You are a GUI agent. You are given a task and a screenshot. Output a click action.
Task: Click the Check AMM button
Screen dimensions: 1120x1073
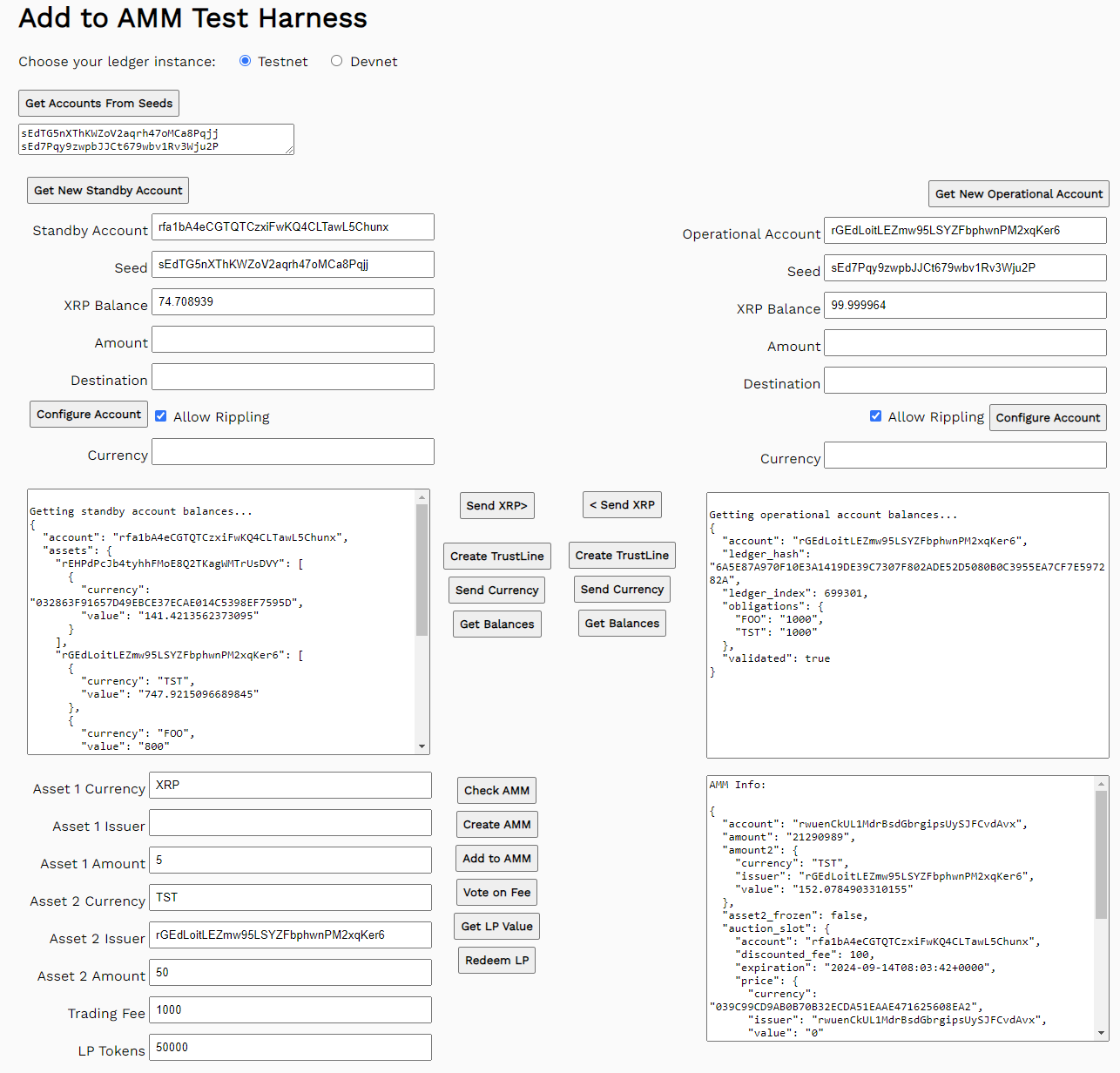[x=496, y=790]
